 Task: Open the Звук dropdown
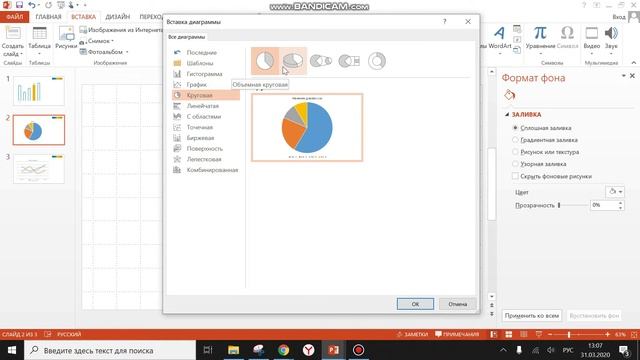[611, 40]
